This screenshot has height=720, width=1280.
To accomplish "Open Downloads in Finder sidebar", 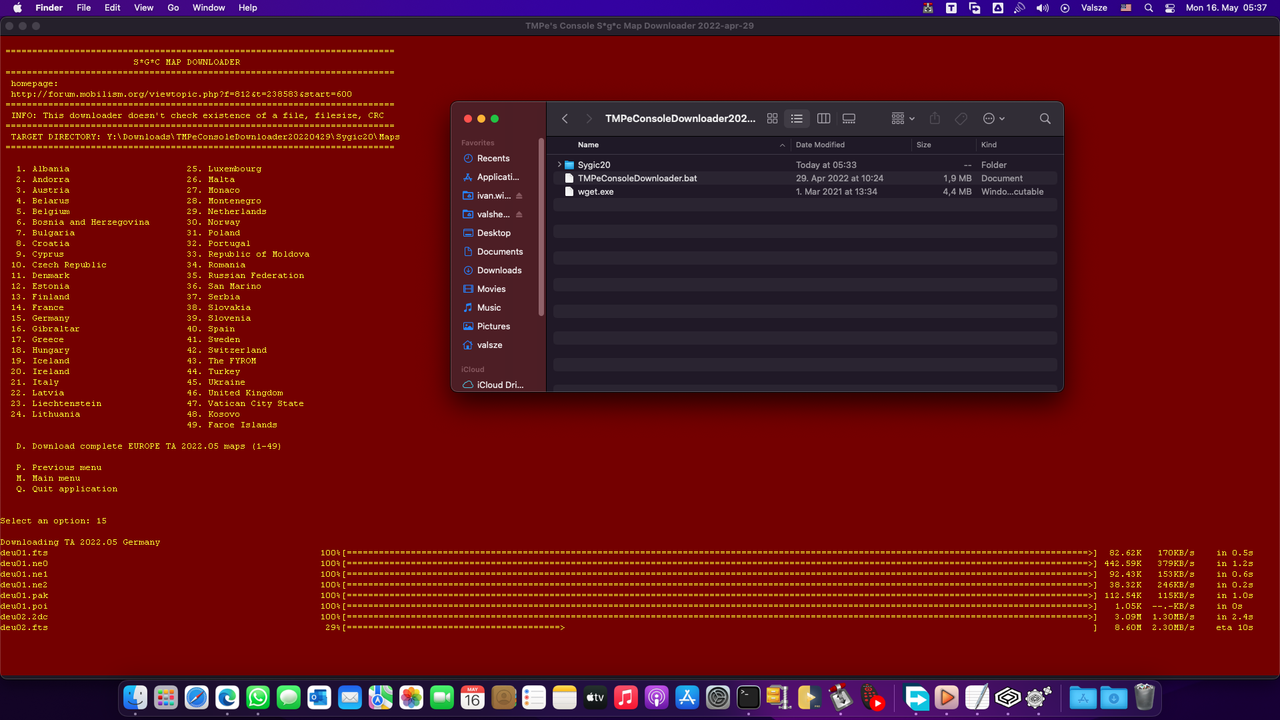I will click(x=499, y=270).
